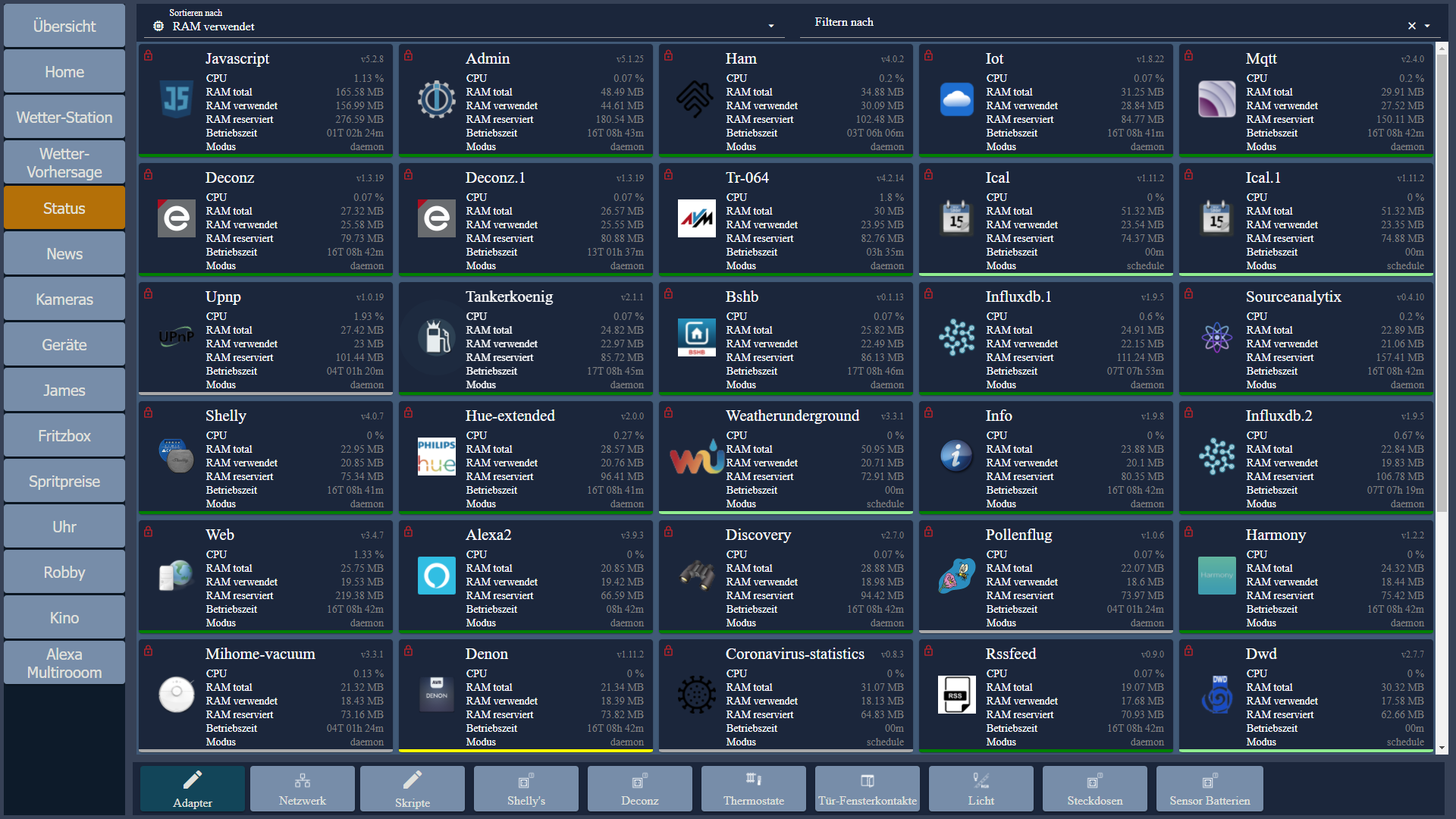Click the scrollbar down arrow

point(1442,748)
